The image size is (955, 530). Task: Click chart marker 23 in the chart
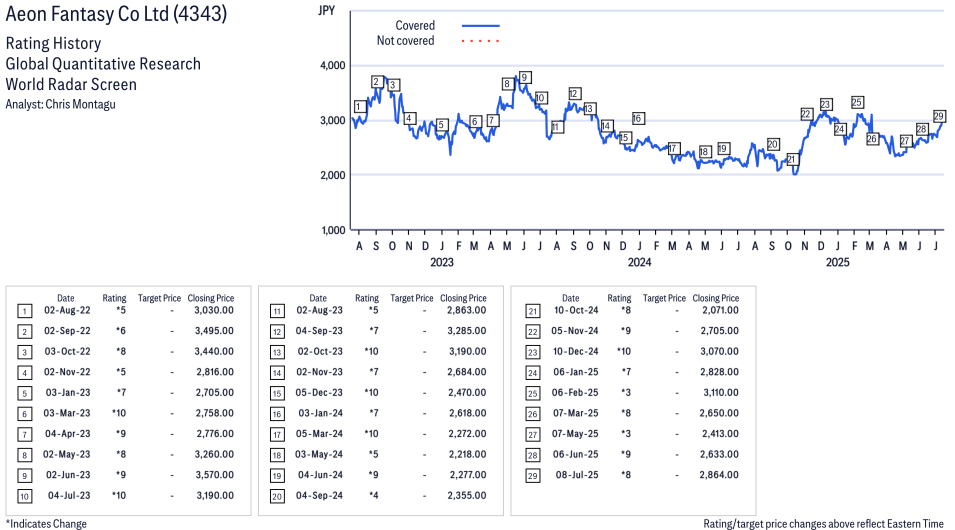point(825,104)
